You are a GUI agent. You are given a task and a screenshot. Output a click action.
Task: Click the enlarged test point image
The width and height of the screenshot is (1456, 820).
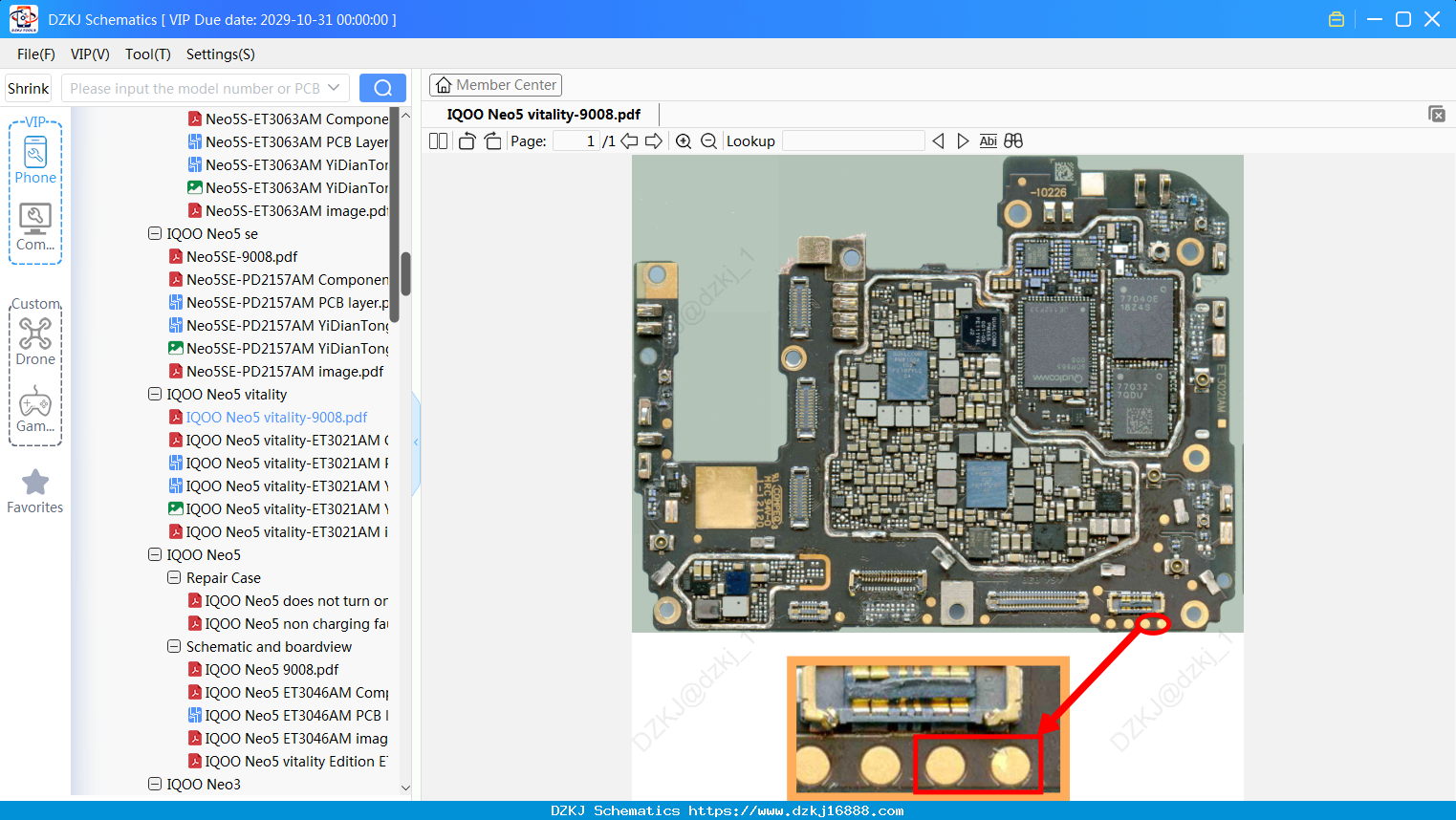pyautogui.click(x=927, y=727)
